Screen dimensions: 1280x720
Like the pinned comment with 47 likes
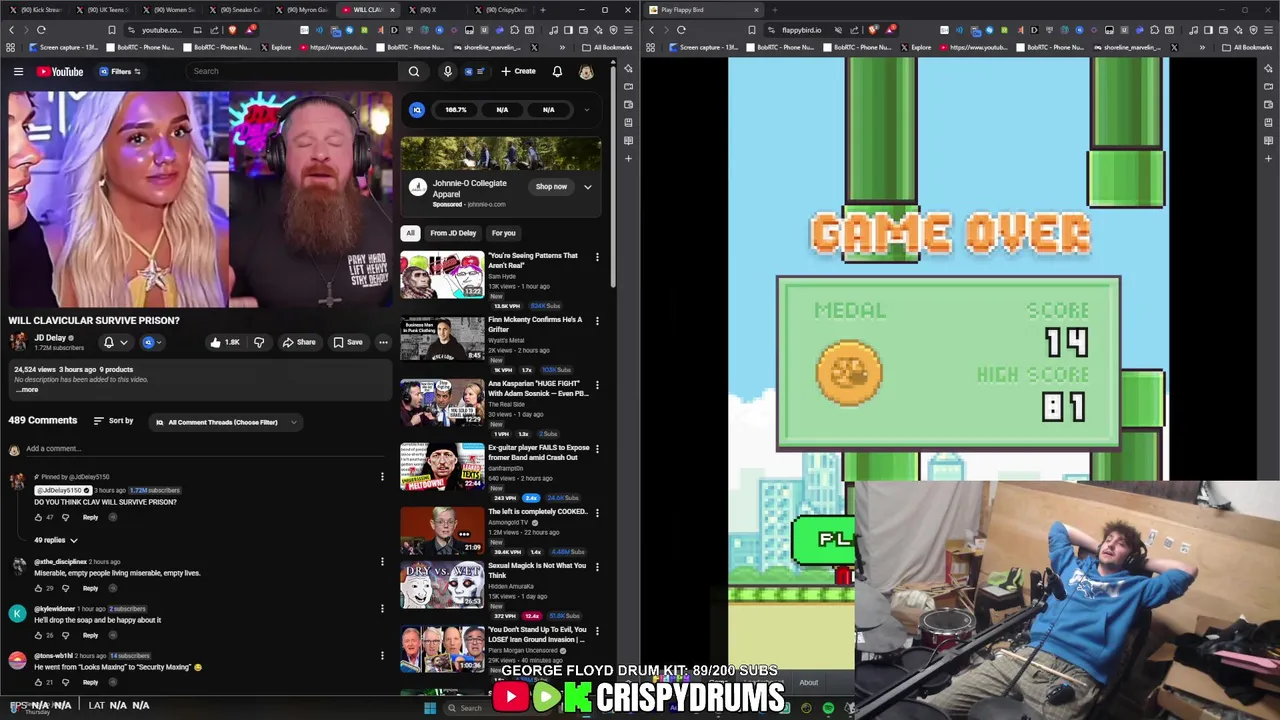coord(38,517)
